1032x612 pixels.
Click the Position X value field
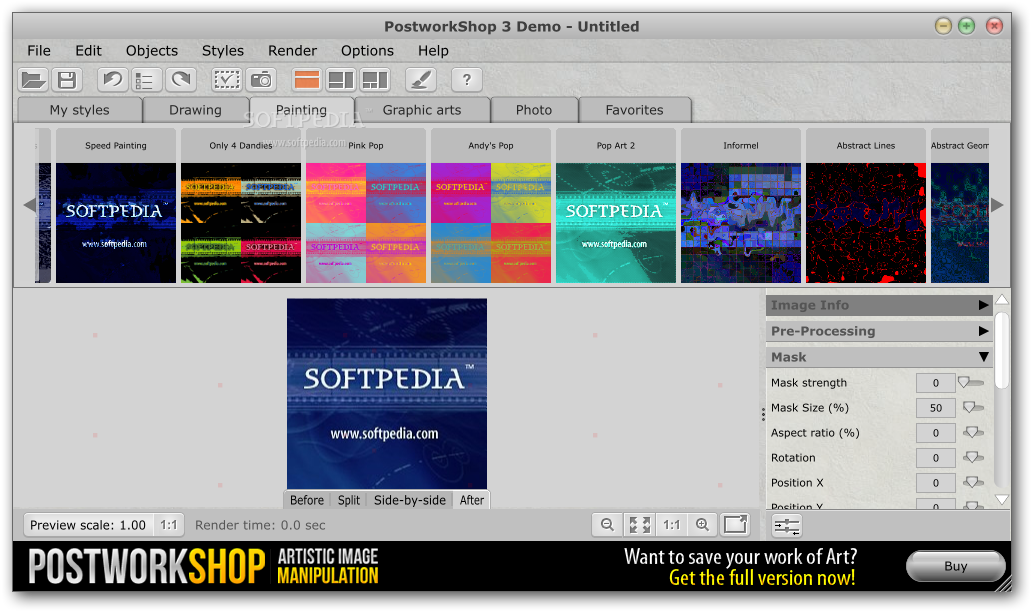click(x=935, y=483)
